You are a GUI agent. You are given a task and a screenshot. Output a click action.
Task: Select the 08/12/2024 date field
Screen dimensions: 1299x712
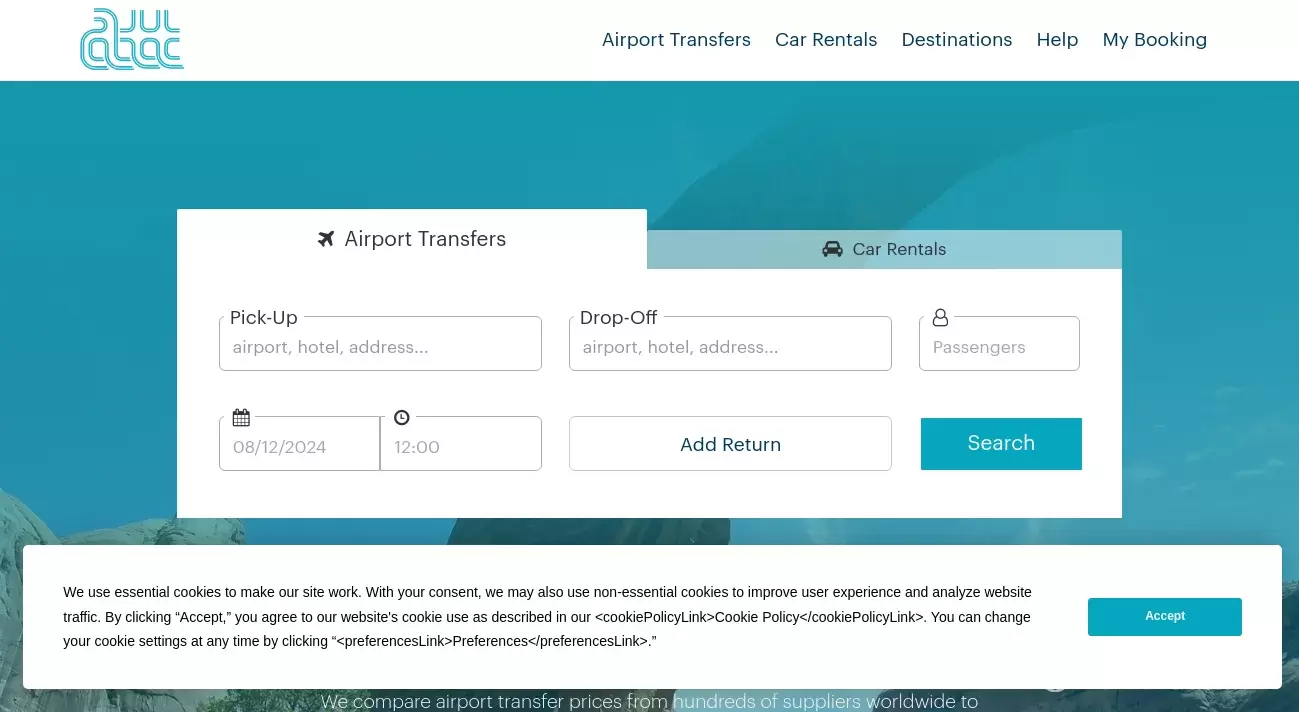pos(299,447)
